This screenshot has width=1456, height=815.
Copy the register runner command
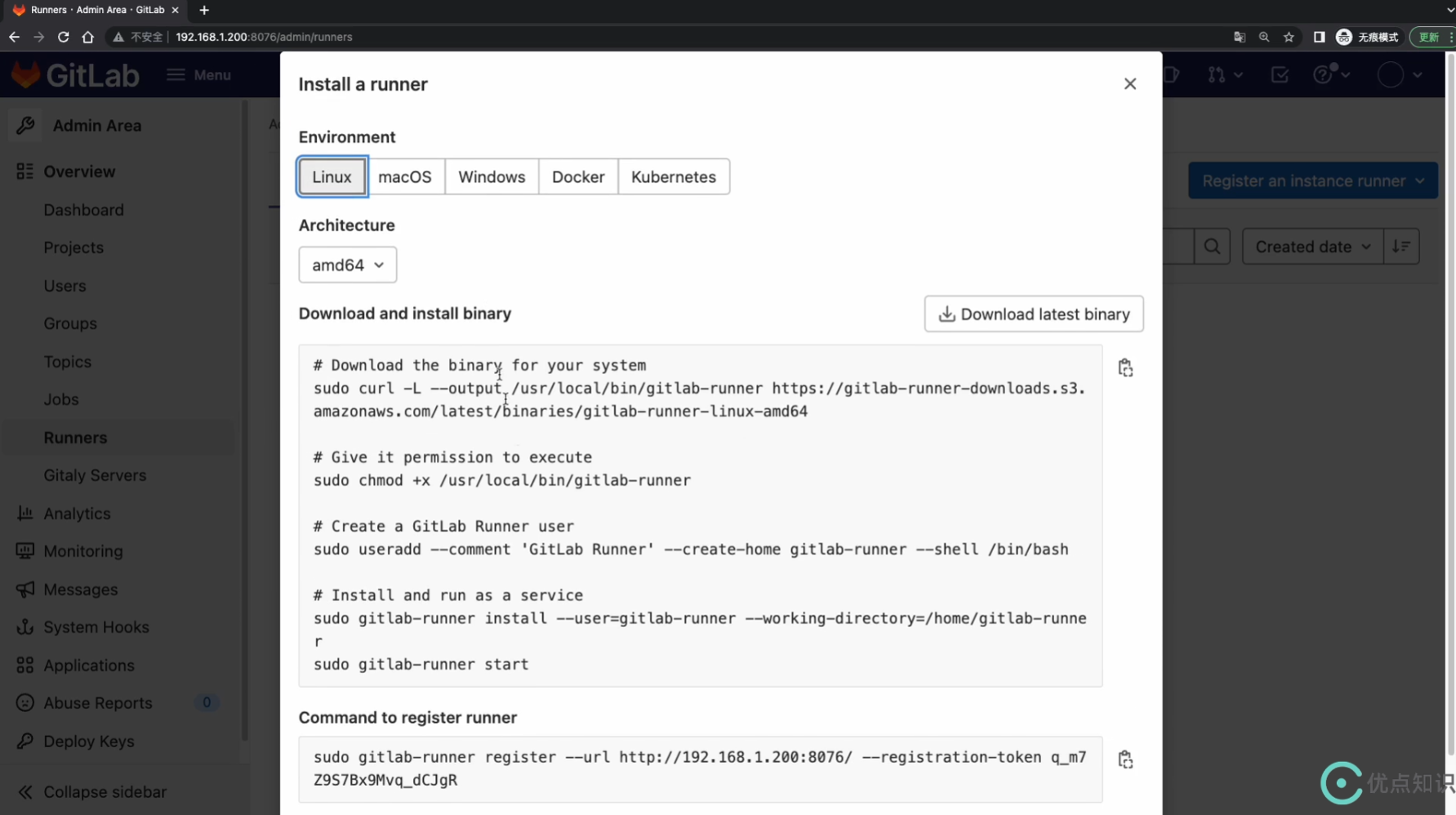pos(1125,759)
